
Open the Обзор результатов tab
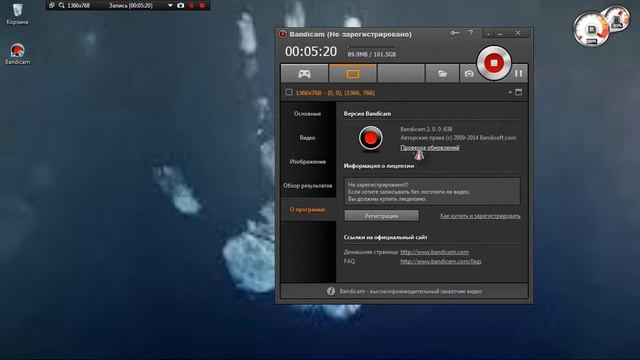click(307, 186)
